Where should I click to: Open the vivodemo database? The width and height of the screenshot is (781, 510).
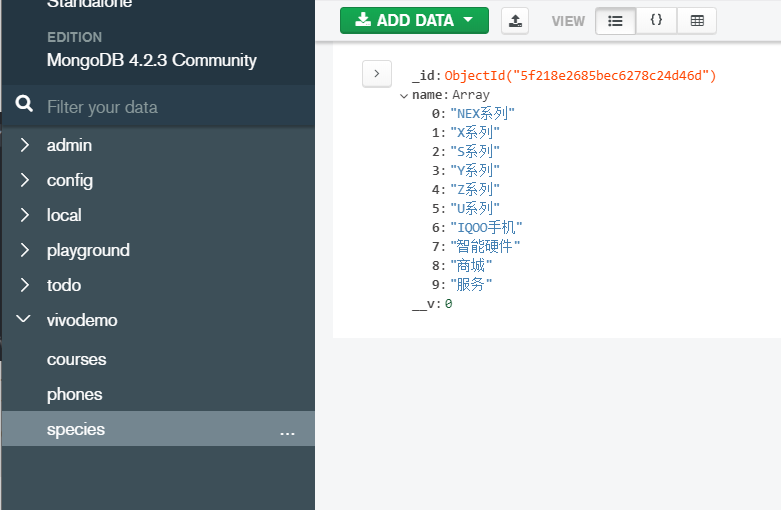coord(82,320)
